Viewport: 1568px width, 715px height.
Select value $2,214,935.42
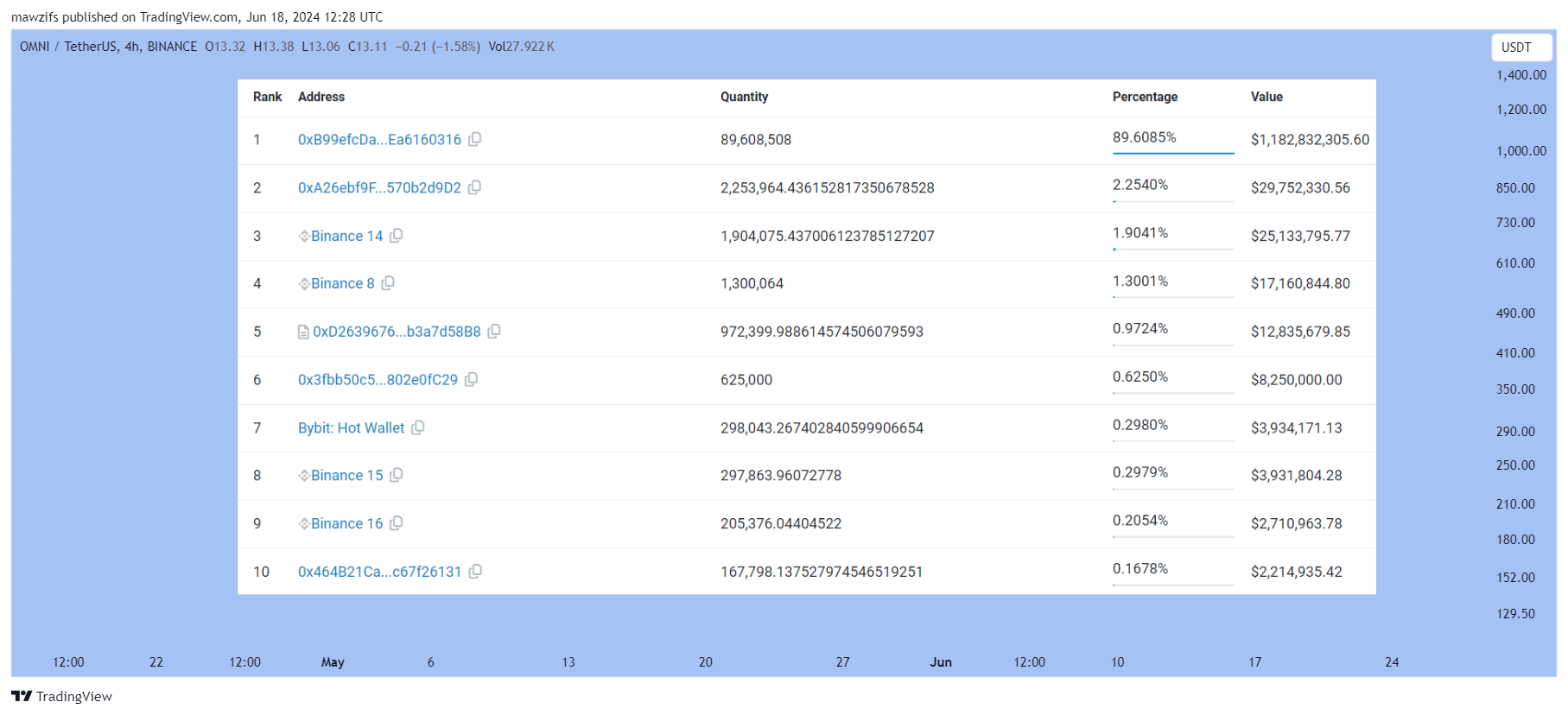(x=1297, y=572)
